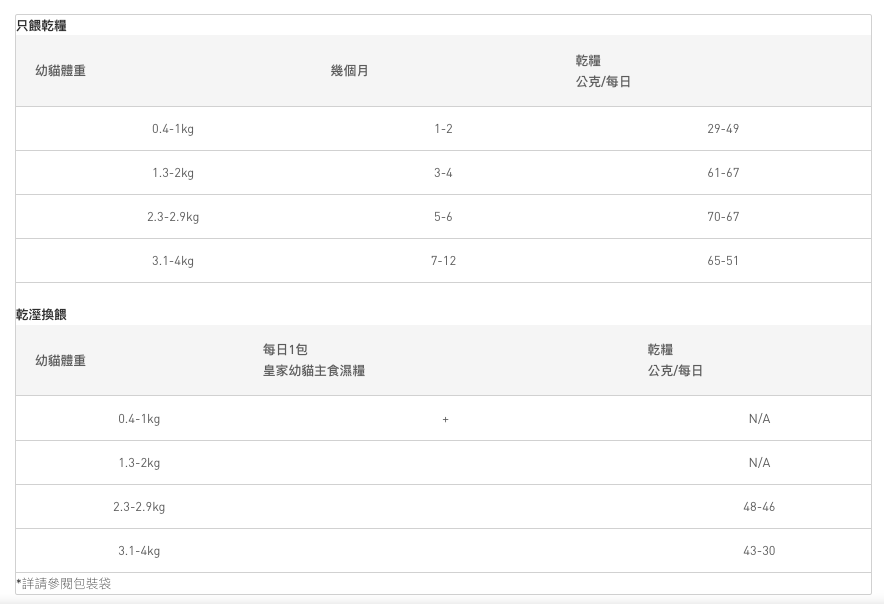884x604 pixels.
Task: Click the 7-12 months cell
Action: pos(443,261)
